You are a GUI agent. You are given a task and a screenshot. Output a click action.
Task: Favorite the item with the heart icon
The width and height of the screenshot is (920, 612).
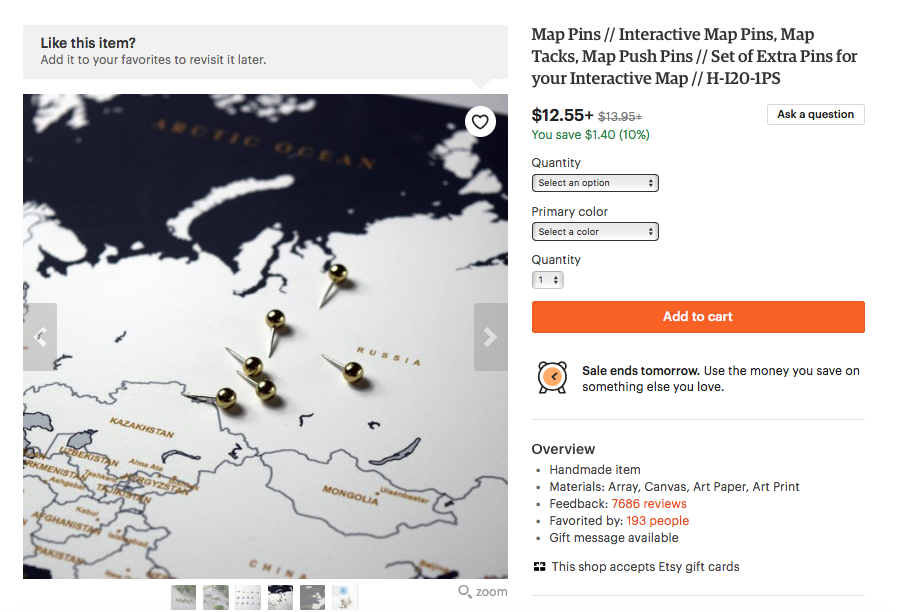click(480, 122)
